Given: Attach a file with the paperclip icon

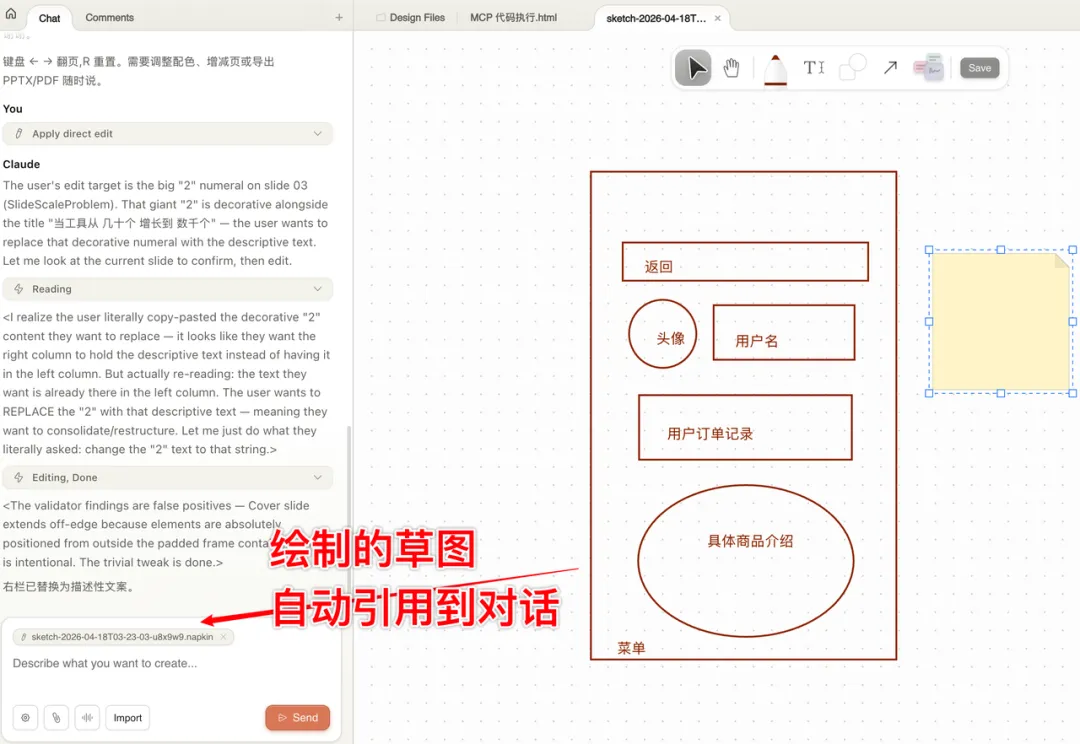Looking at the screenshot, I should point(56,717).
